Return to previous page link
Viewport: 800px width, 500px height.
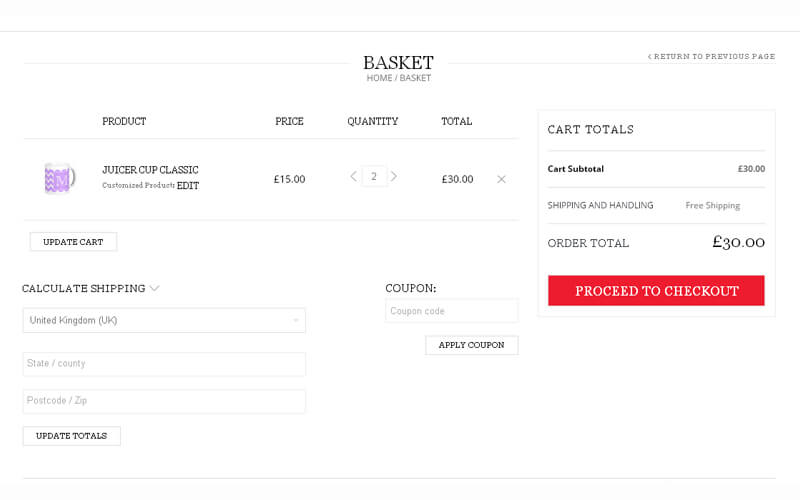coord(712,56)
